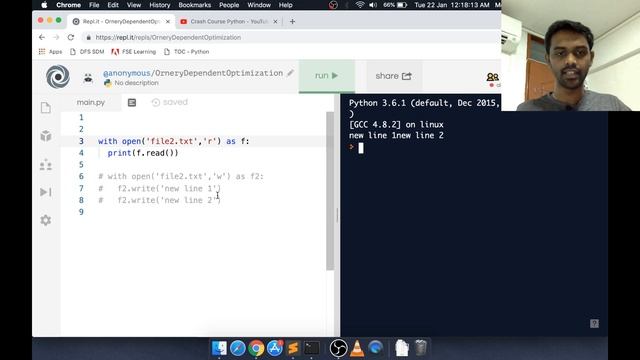Viewport: 640px width, 360px height.
Task: Click console output 'new line 1new line 2'
Action: click(396, 136)
